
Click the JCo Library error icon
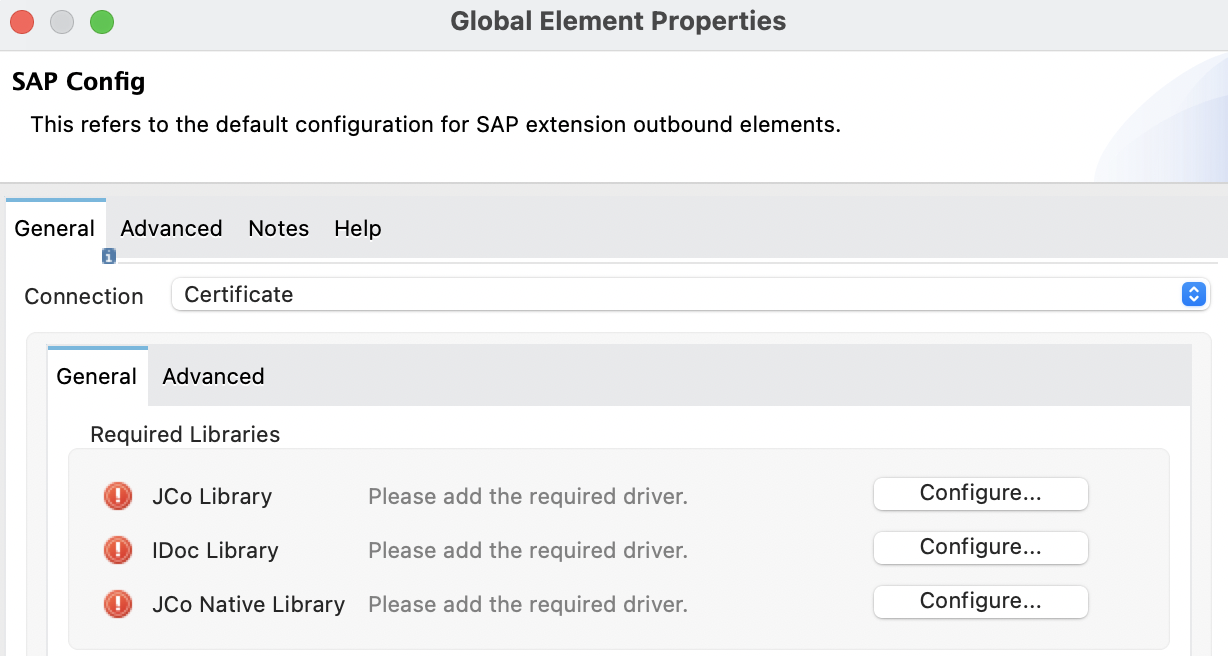117,495
